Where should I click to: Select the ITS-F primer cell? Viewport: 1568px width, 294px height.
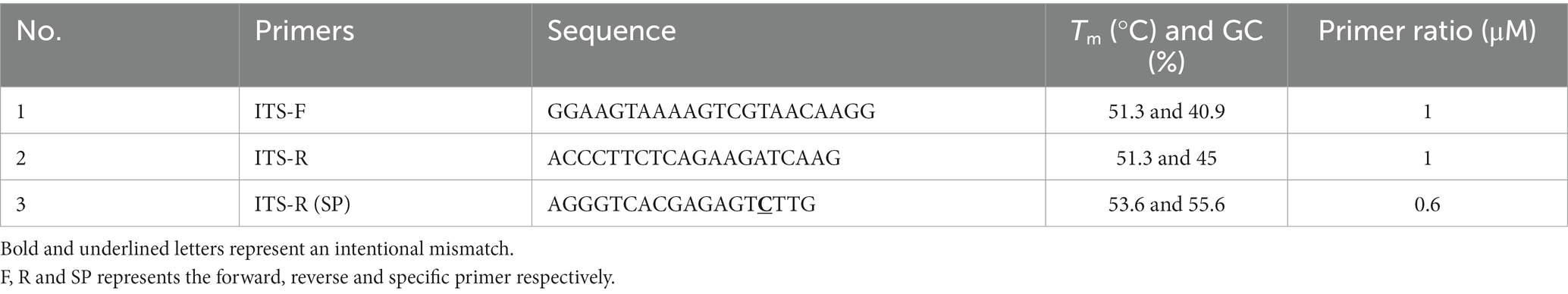[281, 111]
